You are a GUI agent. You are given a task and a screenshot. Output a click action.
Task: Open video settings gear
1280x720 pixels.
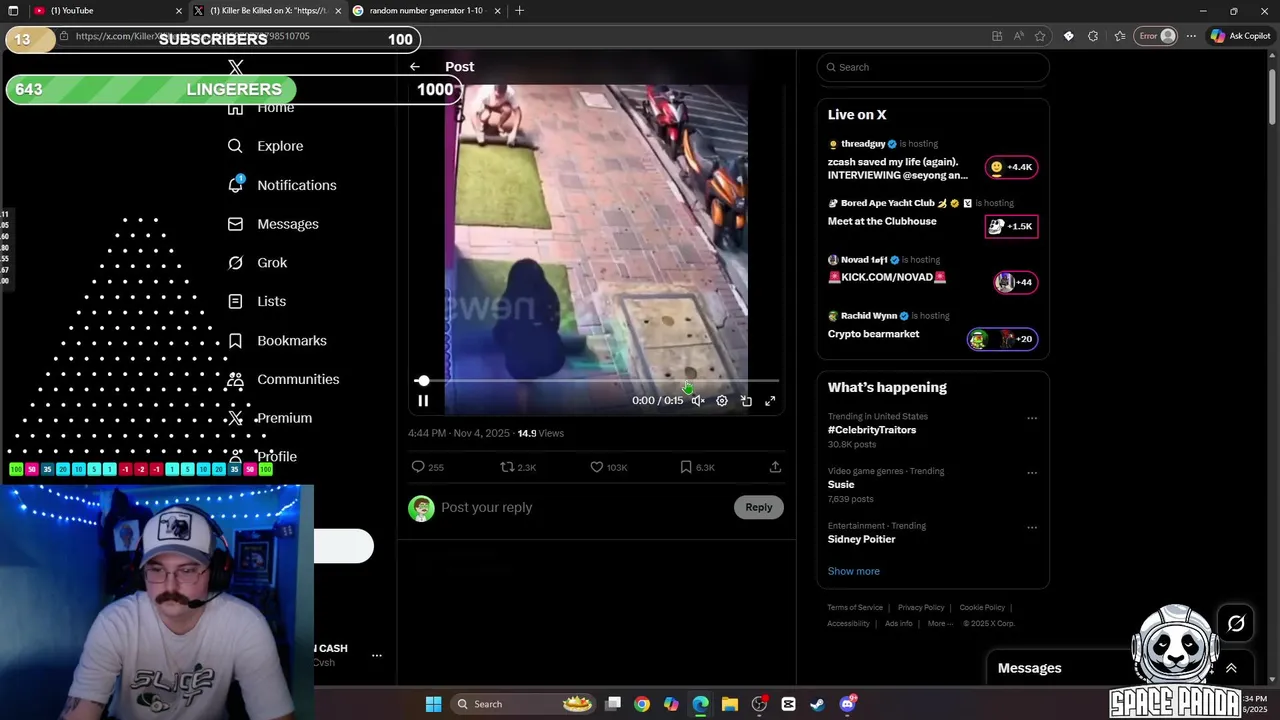click(x=722, y=401)
